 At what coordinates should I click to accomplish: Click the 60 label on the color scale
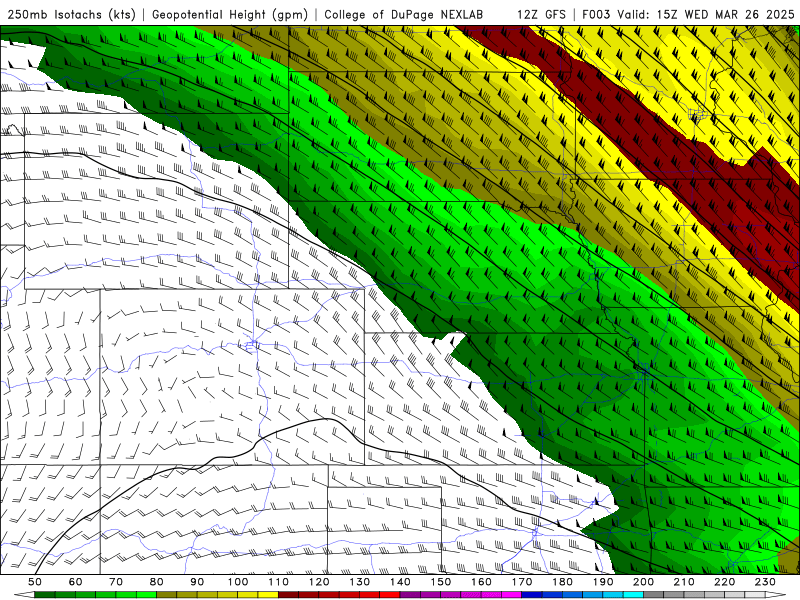[x=76, y=582]
